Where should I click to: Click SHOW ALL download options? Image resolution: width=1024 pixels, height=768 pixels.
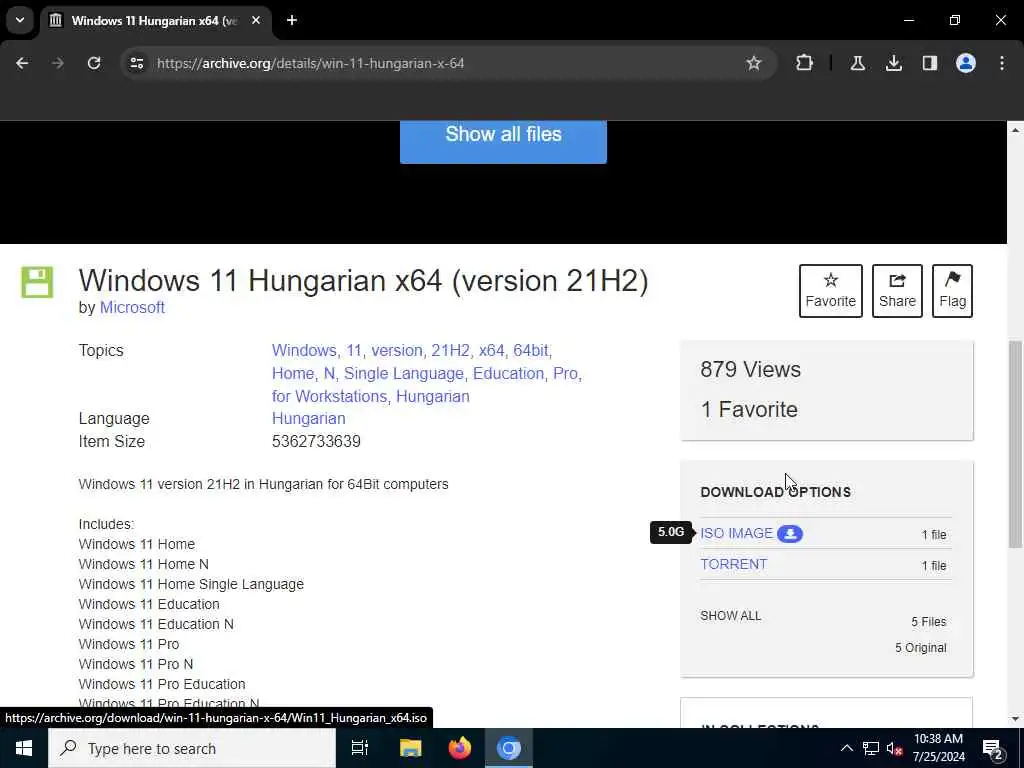[731, 616]
